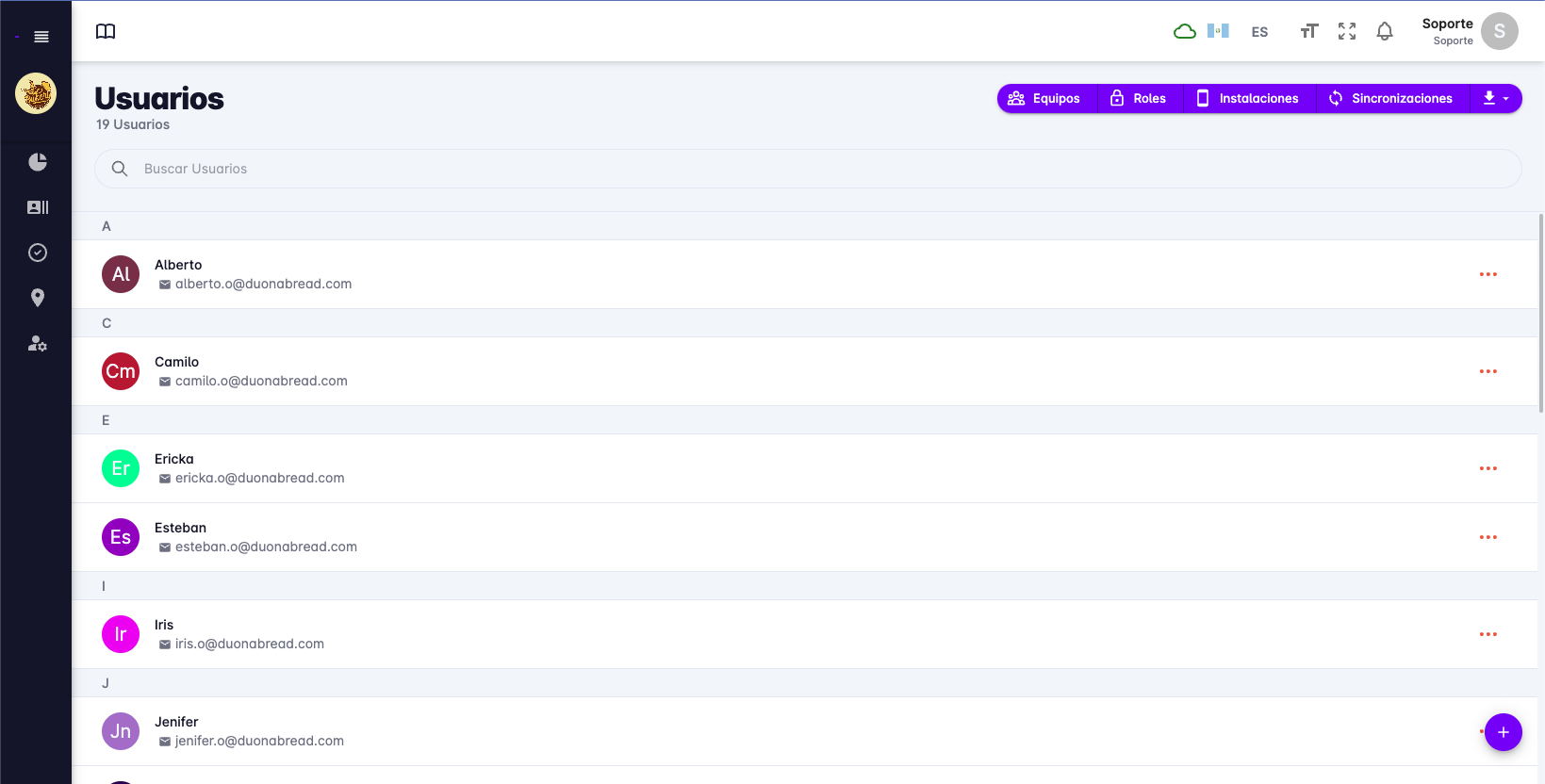Click the Instalaciones button
This screenshot has height=784, width=1545.
point(1248,98)
